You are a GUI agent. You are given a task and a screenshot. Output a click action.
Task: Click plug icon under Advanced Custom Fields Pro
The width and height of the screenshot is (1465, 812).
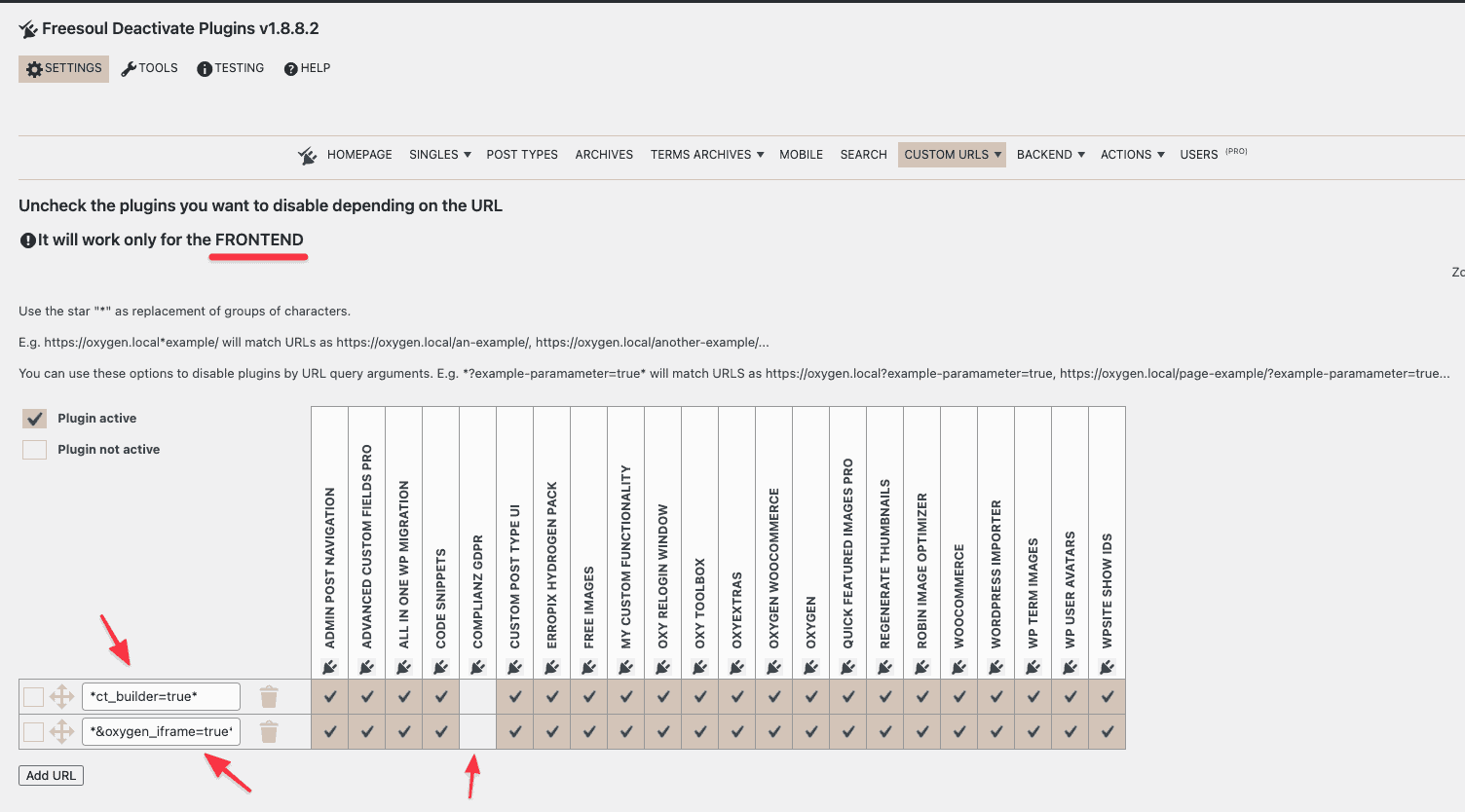pos(367,667)
